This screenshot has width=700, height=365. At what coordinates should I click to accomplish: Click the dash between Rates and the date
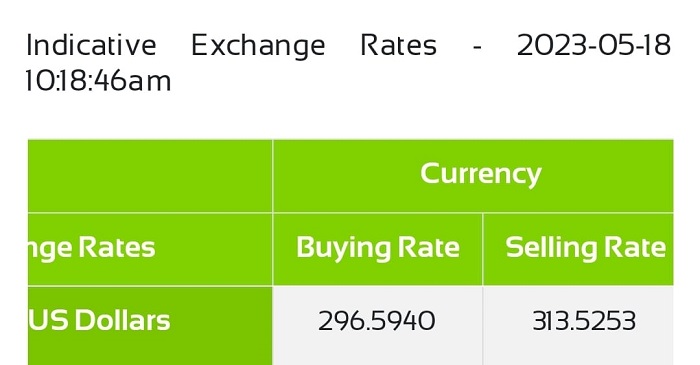[x=477, y=46]
